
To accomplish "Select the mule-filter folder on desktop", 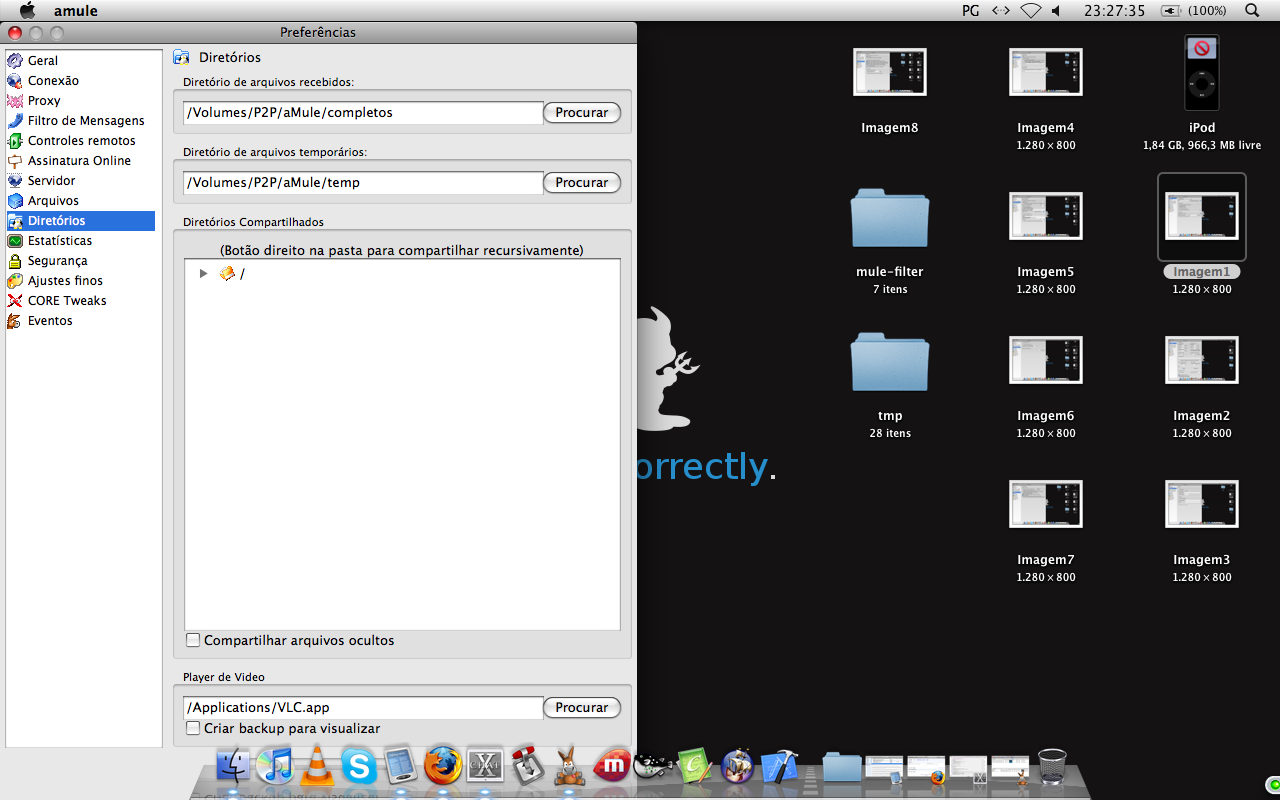I will tap(889, 219).
